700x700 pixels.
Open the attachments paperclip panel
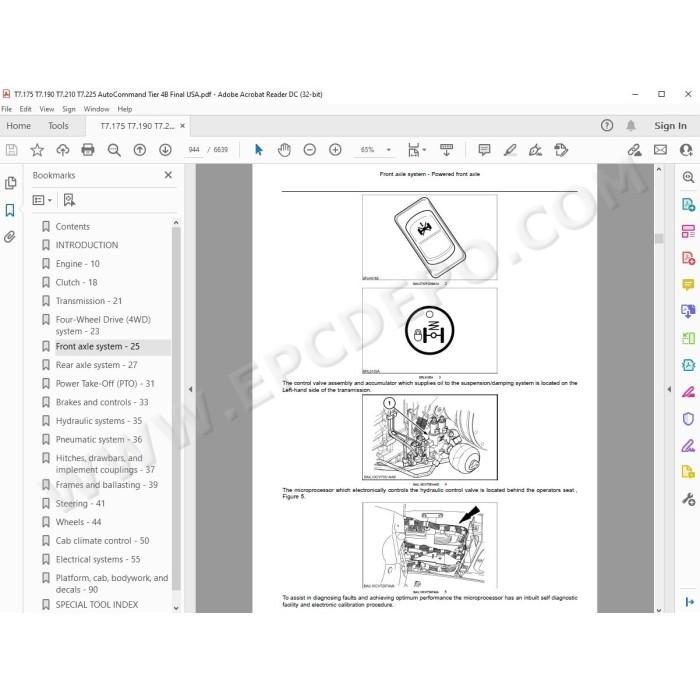[x=10, y=237]
